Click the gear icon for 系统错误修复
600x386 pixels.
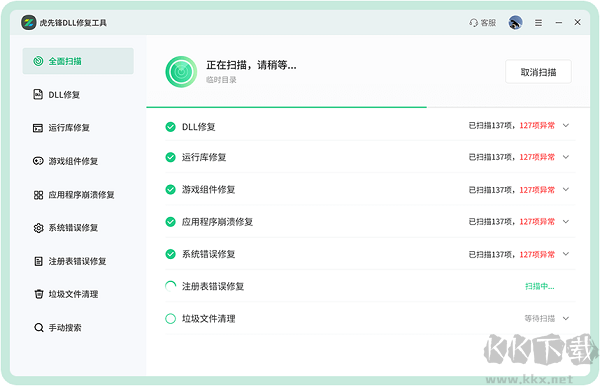(38, 228)
